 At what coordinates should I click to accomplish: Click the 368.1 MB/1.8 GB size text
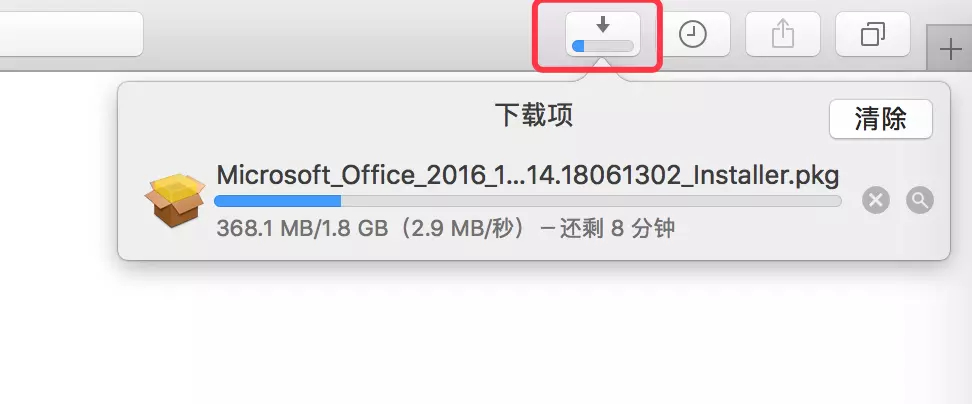[303, 229]
